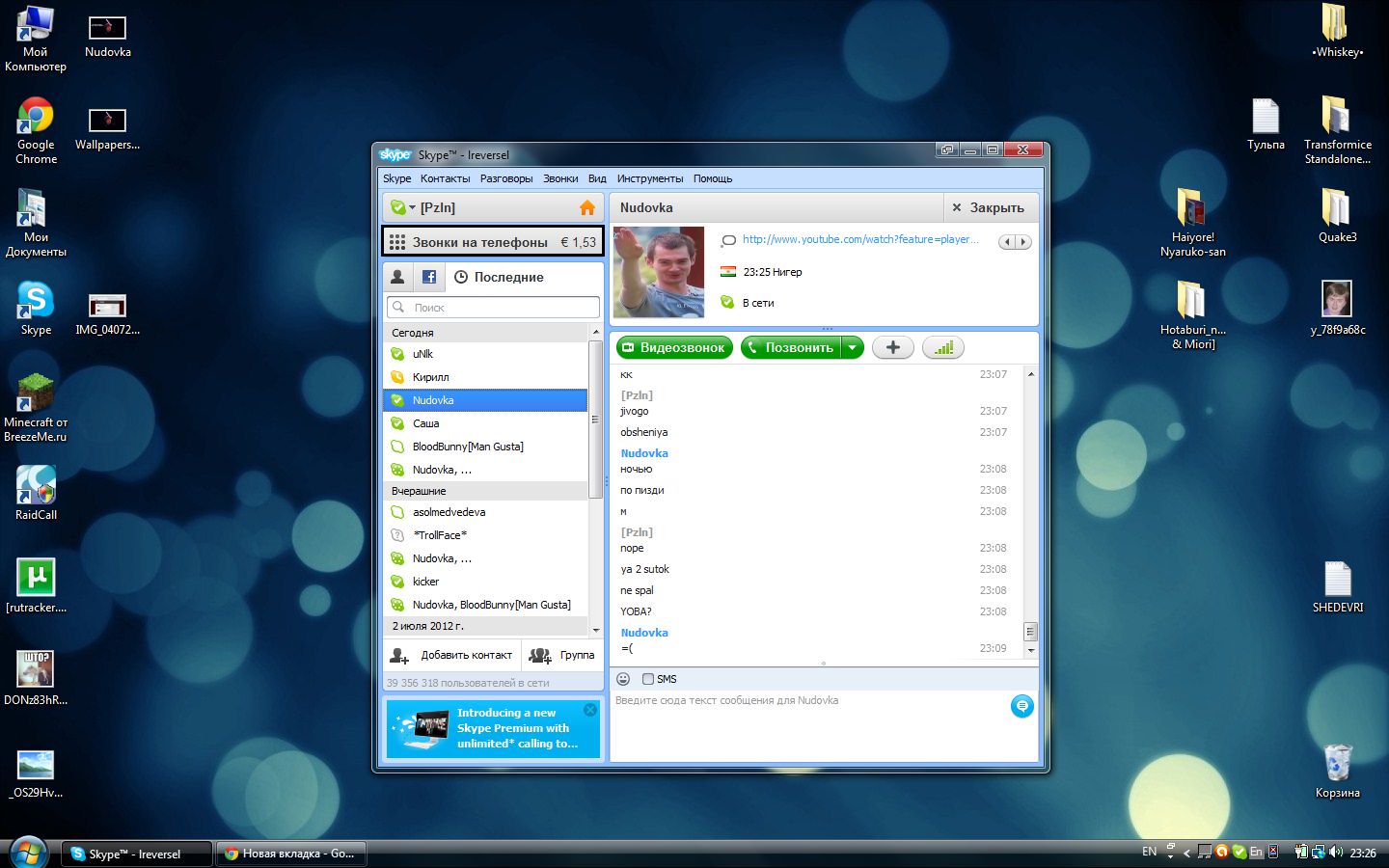Open the uTorrent [rutracker file icon
1389x868 pixels.
tap(36, 585)
